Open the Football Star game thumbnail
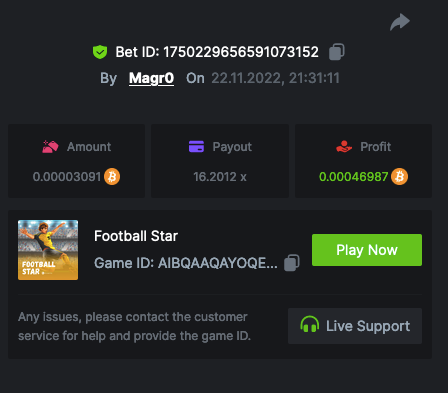 click(48, 250)
